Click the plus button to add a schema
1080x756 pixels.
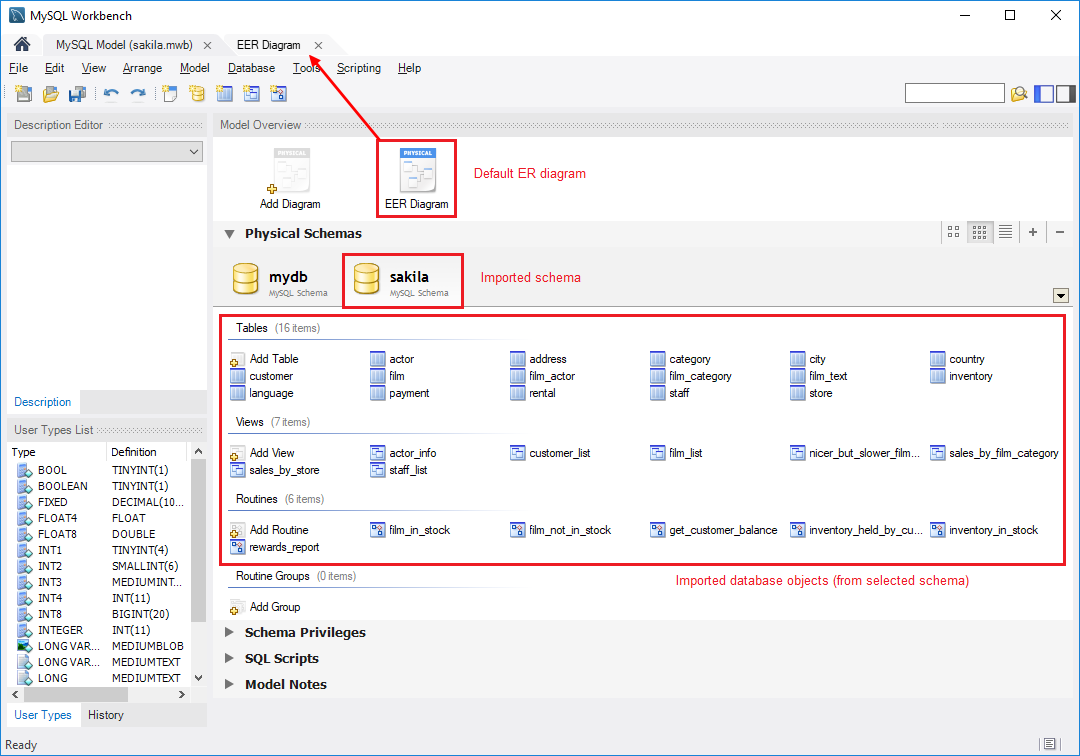(x=1033, y=232)
